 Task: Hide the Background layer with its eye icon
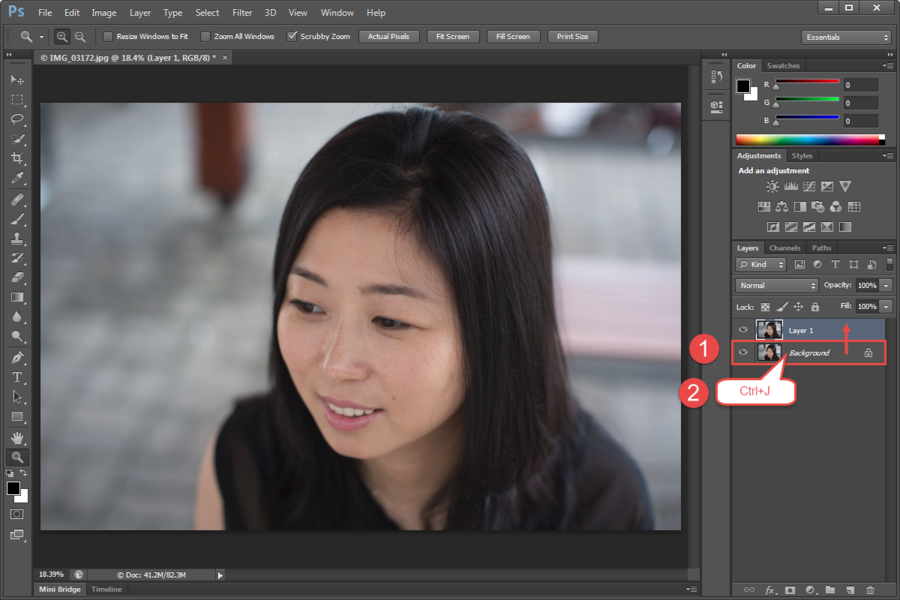coord(743,352)
